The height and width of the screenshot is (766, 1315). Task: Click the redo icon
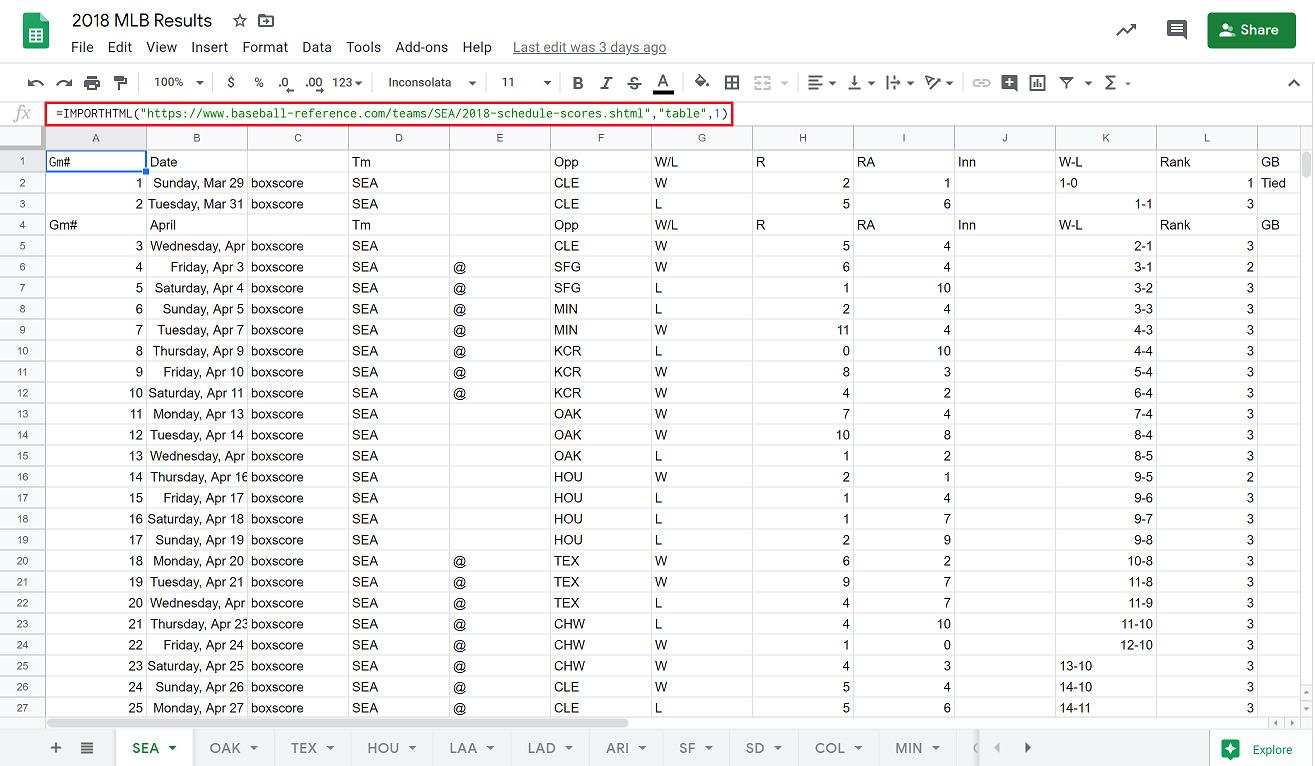[64, 83]
